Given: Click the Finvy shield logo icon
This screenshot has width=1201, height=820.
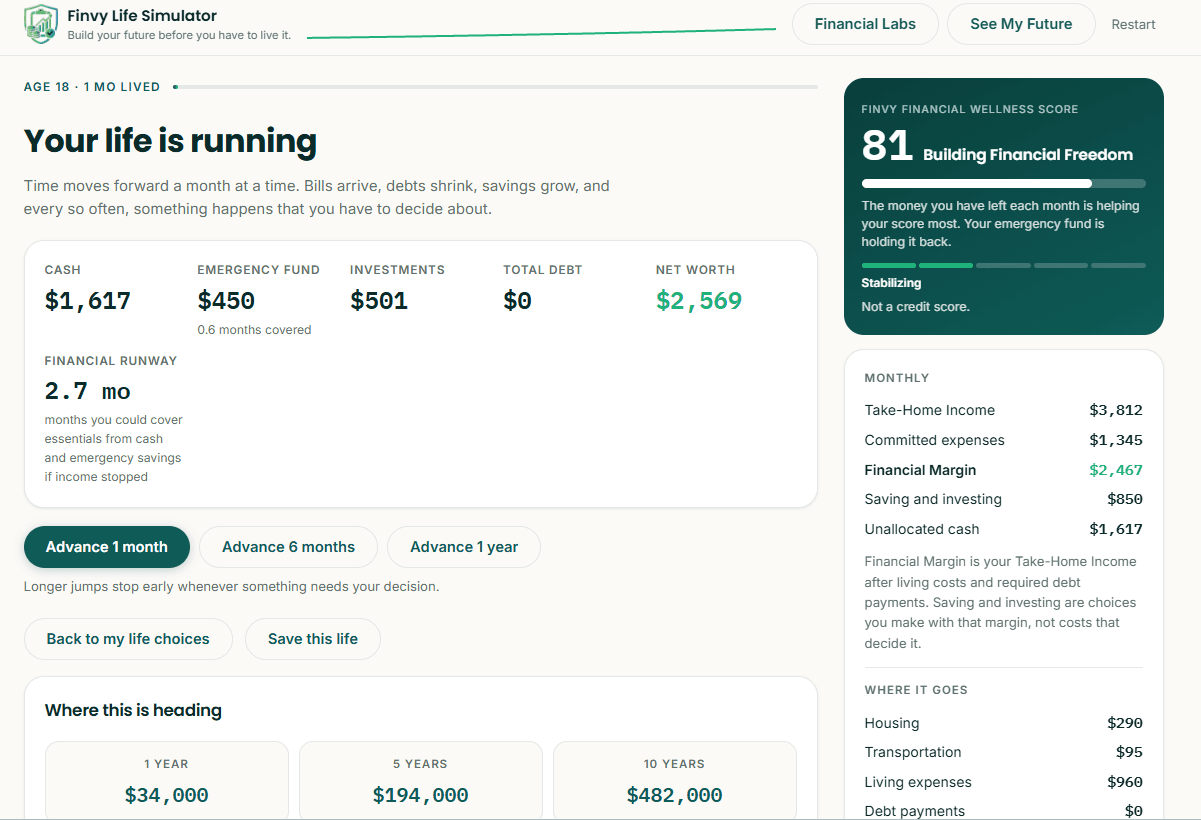Looking at the screenshot, I should click(41, 23).
